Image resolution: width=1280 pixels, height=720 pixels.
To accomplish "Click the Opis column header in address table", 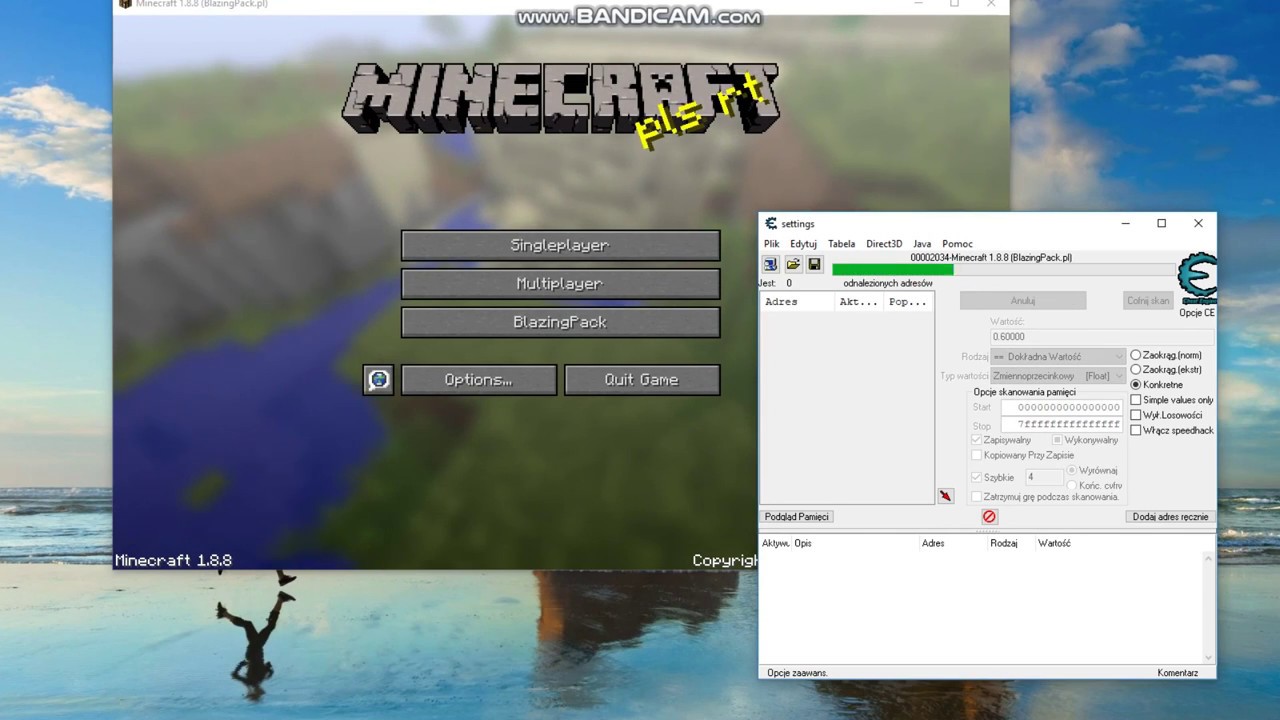I will (x=803, y=543).
